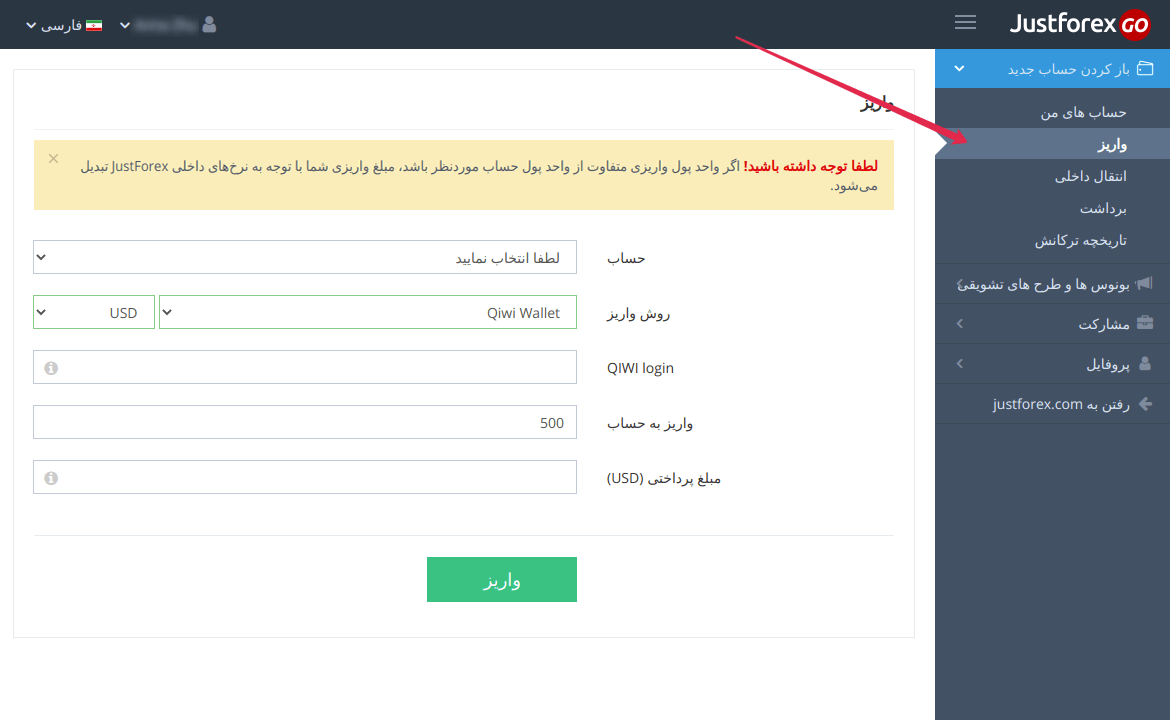
Task: Click the folder icon for new account
Action: (1145, 69)
